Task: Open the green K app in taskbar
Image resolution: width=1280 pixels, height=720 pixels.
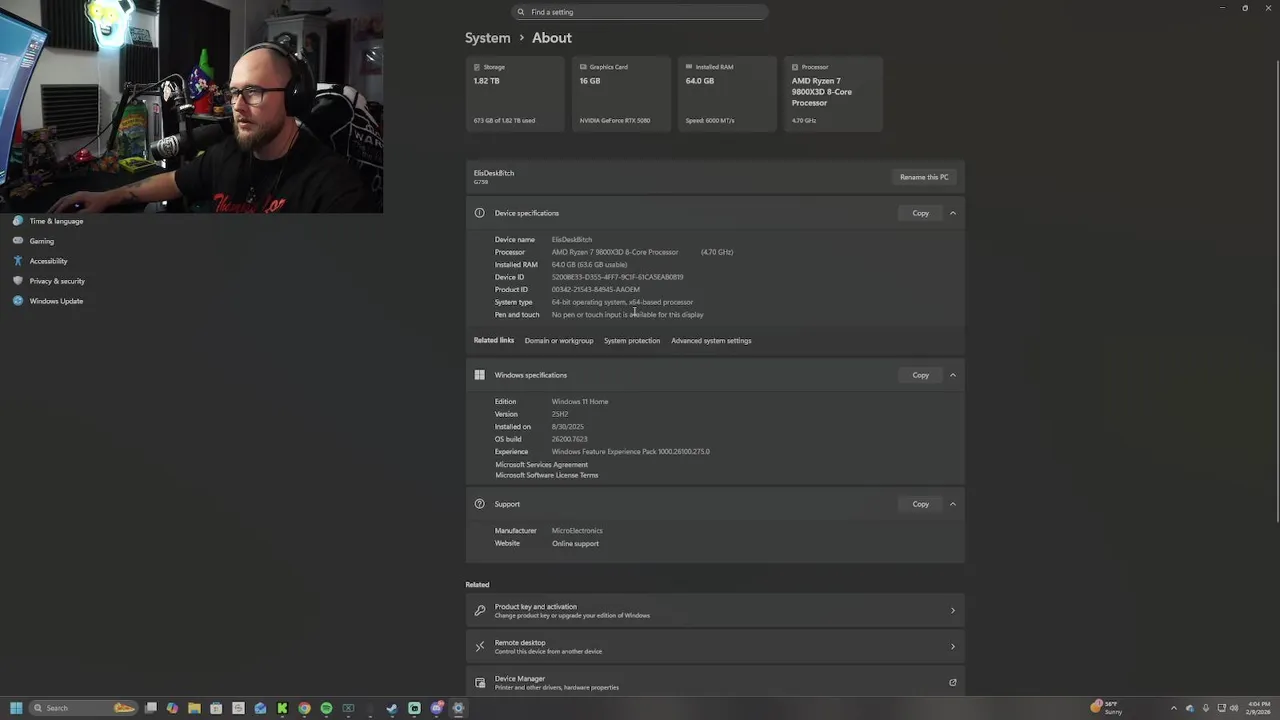Action: click(282, 708)
